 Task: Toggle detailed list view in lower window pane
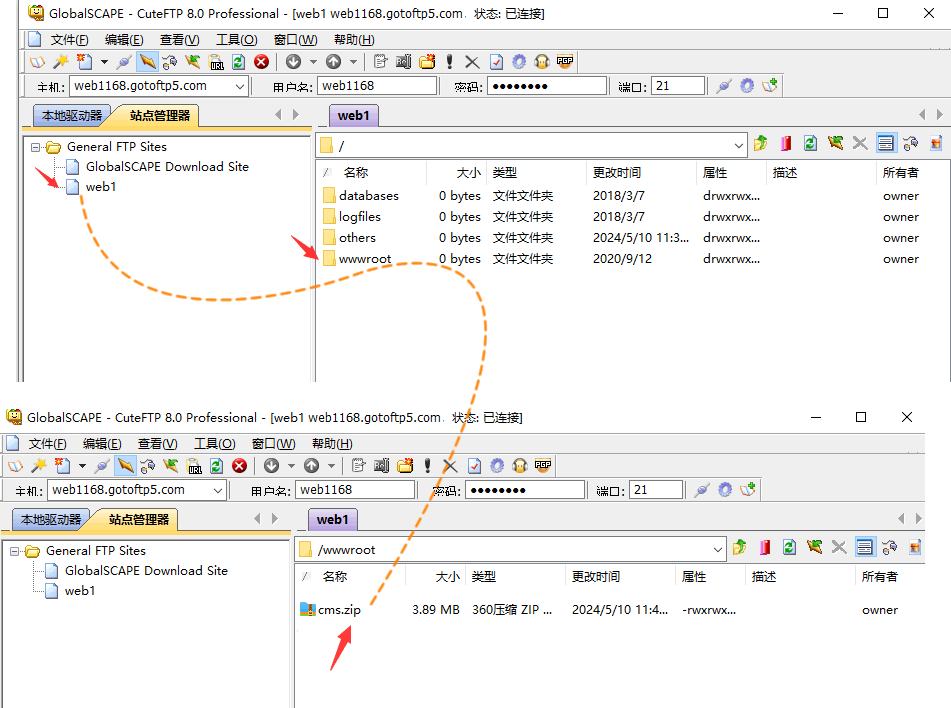864,548
